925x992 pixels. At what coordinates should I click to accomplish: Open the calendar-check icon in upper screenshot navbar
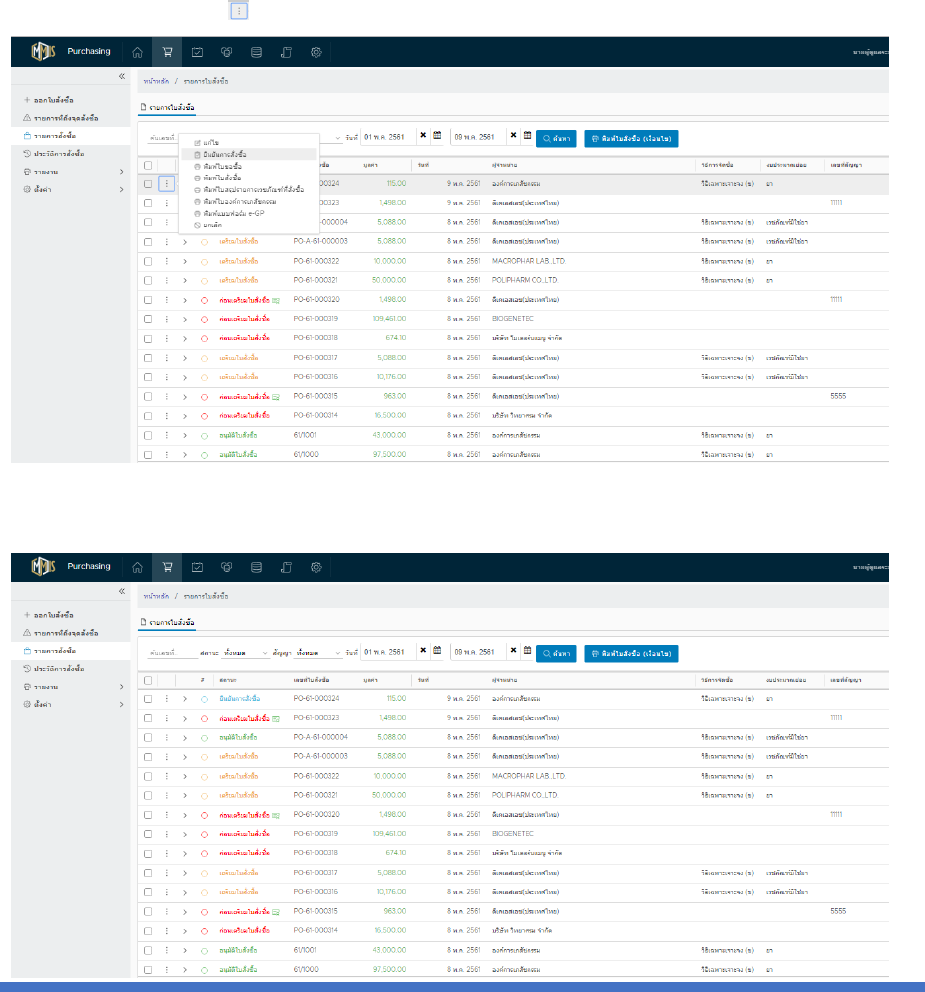(197, 53)
